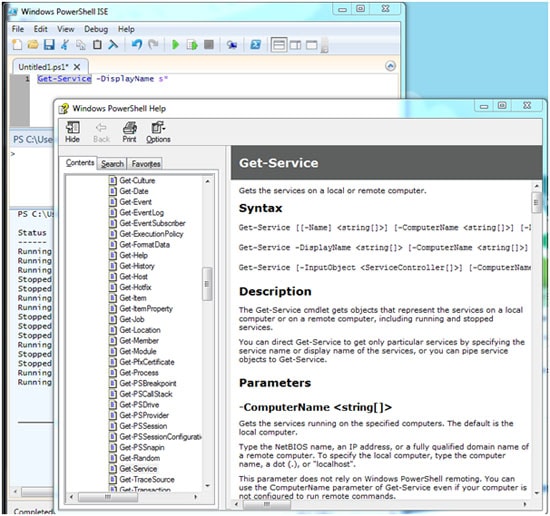Screen dimensions: 550x516
Task: Toggle show script pane right layout
Action: click(295, 45)
